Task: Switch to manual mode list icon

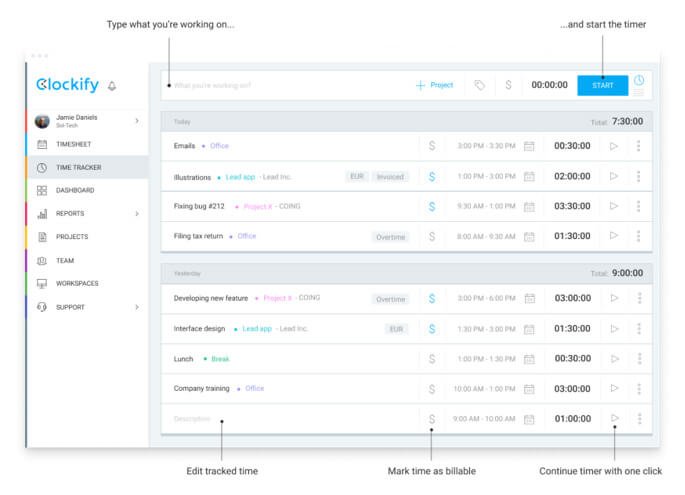Action: pyautogui.click(x=639, y=92)
